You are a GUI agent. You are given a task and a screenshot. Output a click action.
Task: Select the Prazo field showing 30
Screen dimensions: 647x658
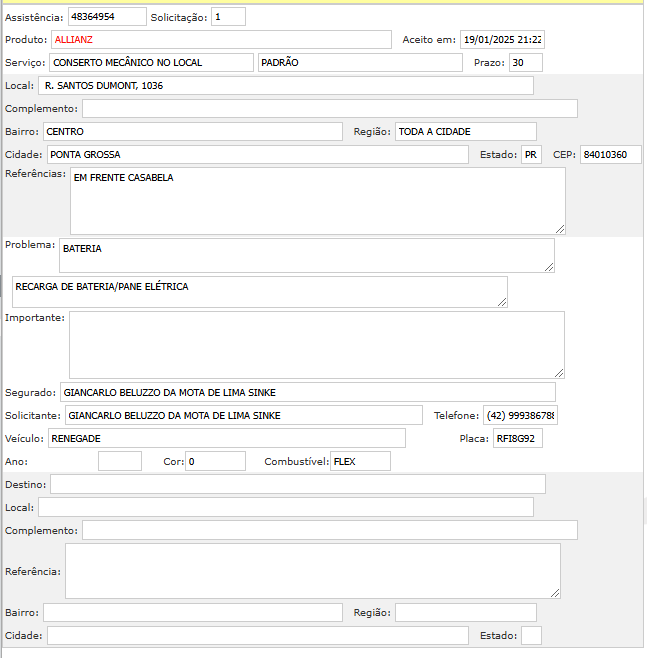pyautogui.click(x=525, y=63)
